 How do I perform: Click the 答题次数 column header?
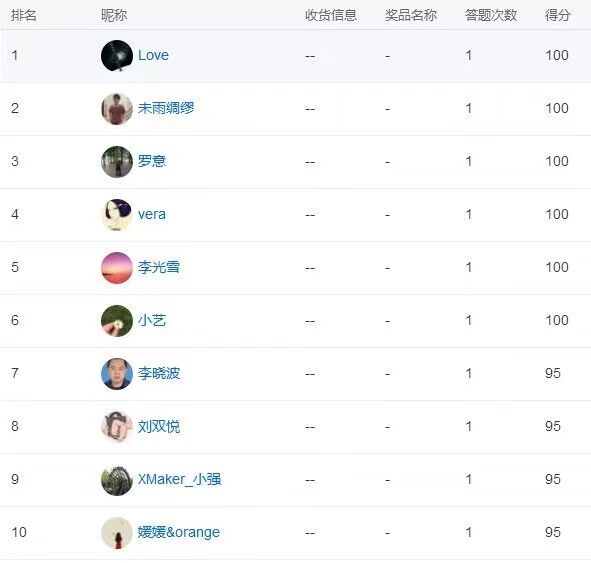[x=491, y=15]
